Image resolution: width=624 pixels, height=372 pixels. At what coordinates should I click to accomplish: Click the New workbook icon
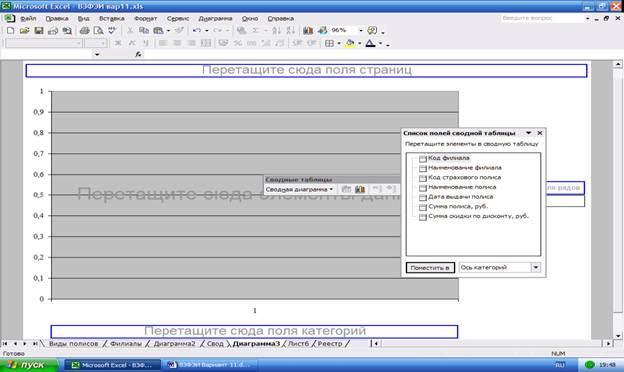click(x=10, y=30)
